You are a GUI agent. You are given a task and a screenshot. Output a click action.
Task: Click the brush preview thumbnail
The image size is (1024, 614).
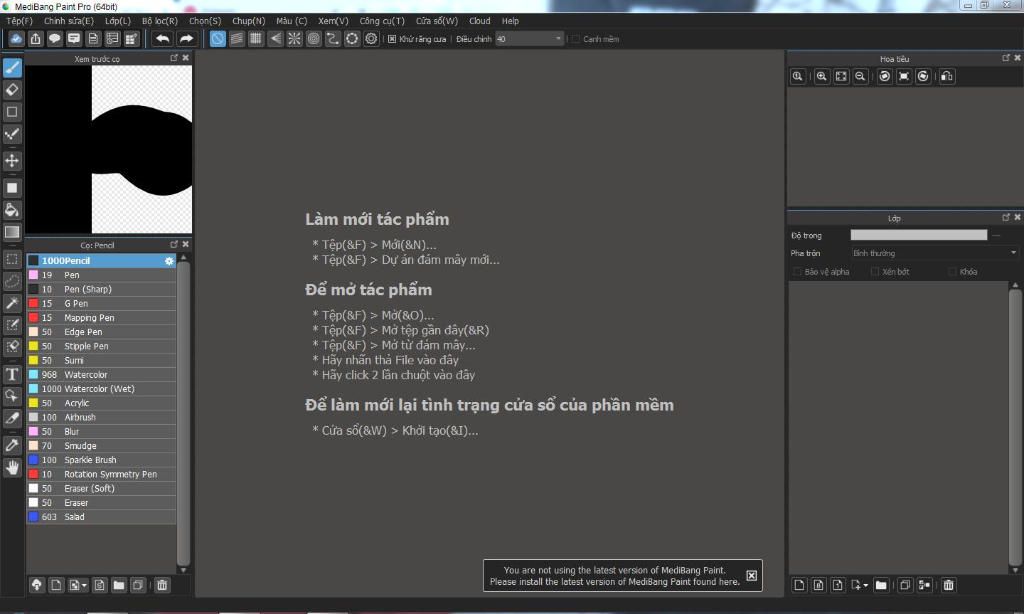click(109, 149)
